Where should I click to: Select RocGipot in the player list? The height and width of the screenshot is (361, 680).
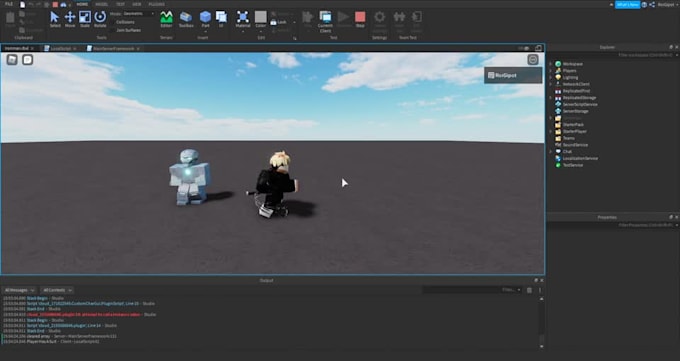pyautogui.click(x=513, y=75)
